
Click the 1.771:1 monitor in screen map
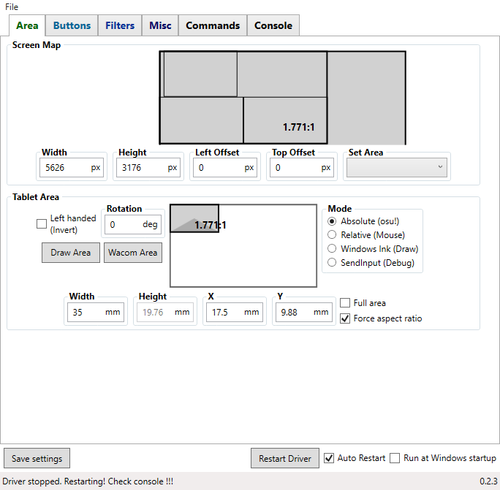[x=285, y=120]
